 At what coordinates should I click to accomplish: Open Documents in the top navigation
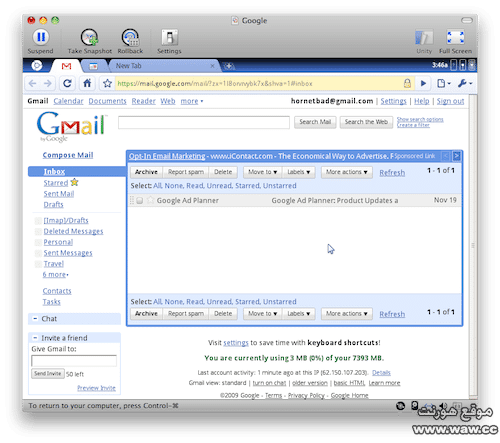107,101
